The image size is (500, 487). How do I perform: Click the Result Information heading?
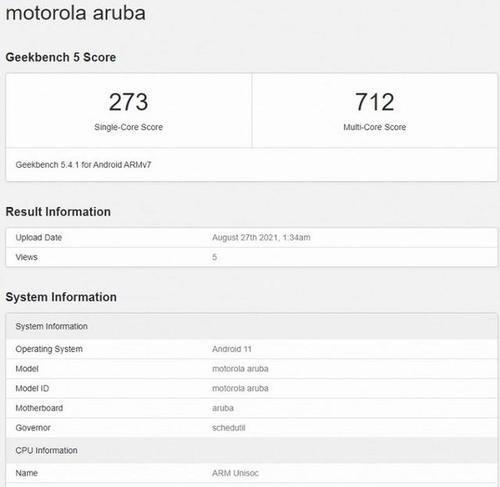58,212
